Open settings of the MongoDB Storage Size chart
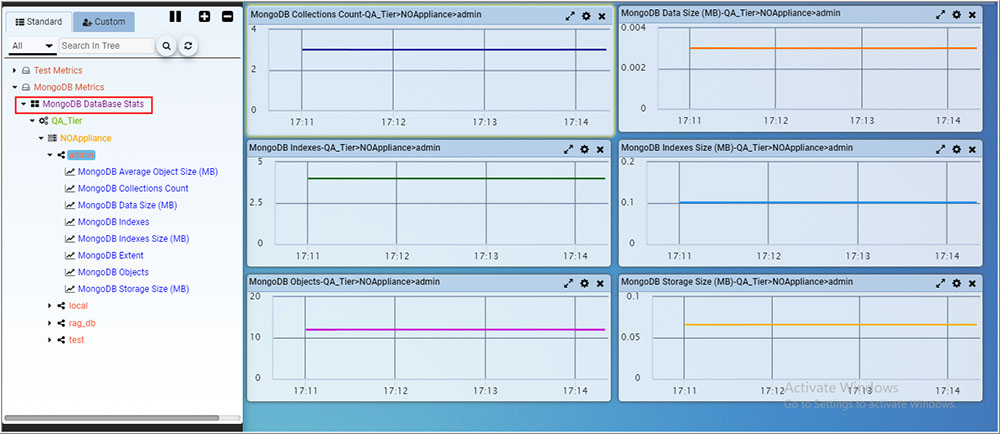Image resolution: width=1000 pixels, height=434 pixels. (957, 284)
